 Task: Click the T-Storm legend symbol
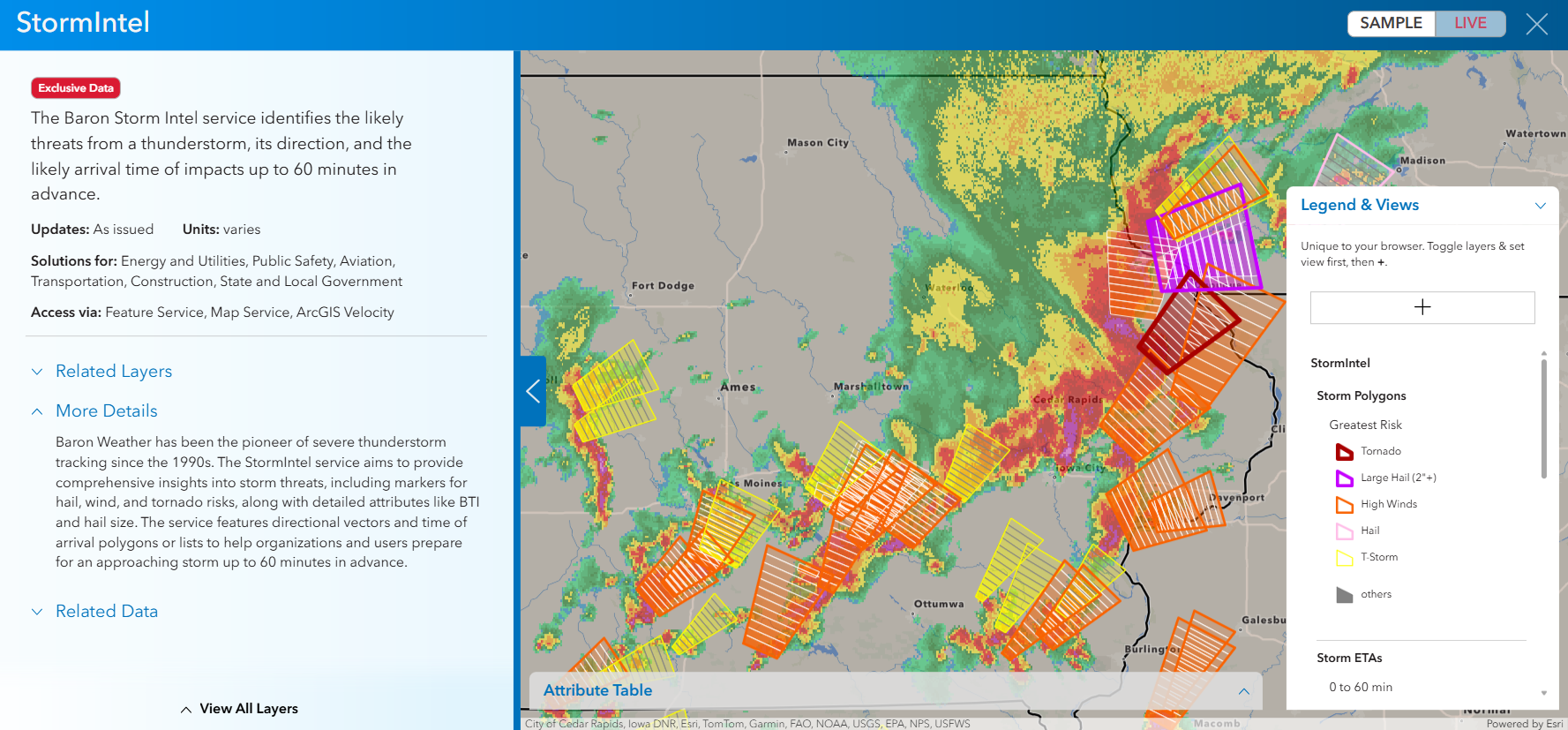click(x=1345, y=558)
